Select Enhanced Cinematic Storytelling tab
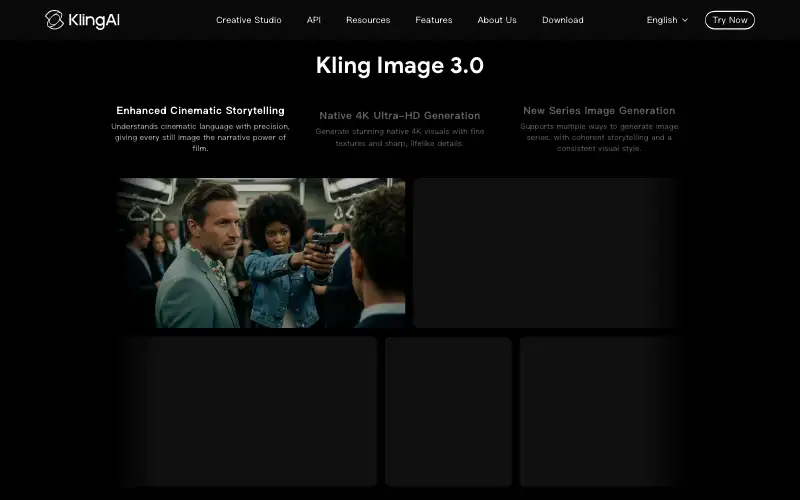This screenshot has width=800, height=500. click(x=201, y=129)
